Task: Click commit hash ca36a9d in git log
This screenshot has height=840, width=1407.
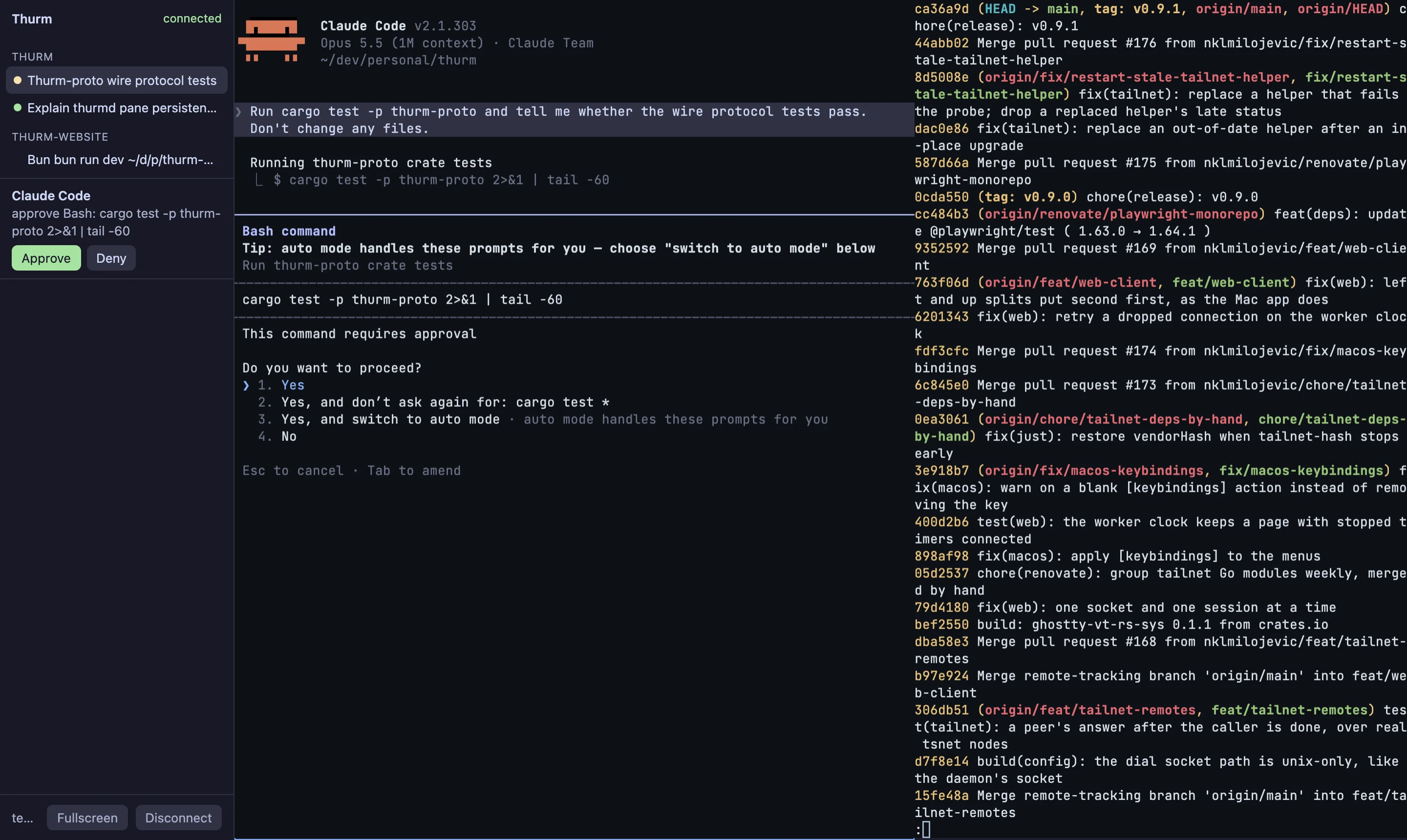Action: coord(941,9)
